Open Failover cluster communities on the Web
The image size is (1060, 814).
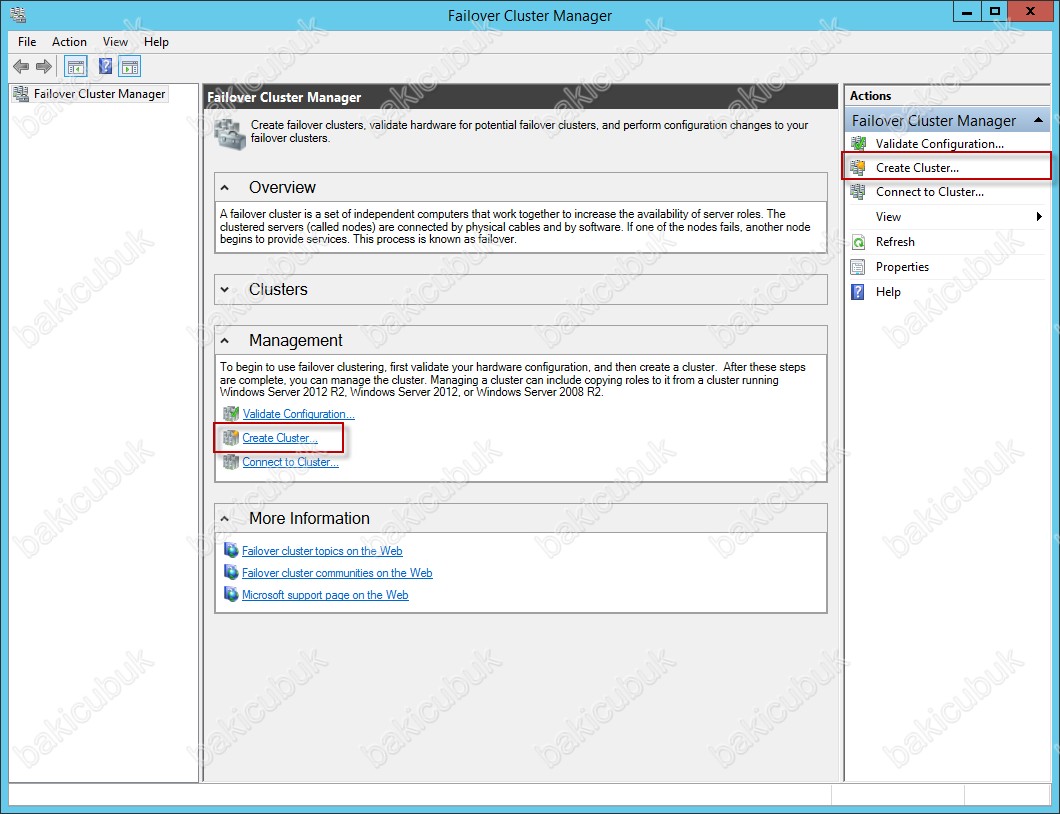point(337,573)
